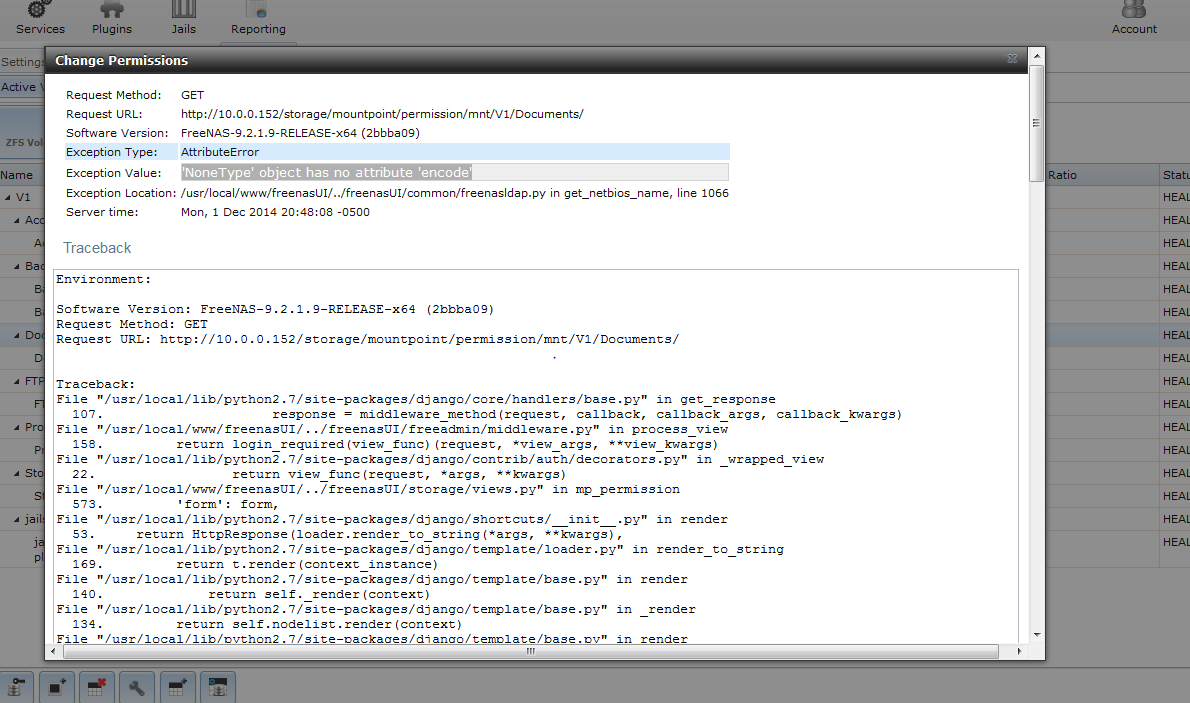The image size is (1190, 703).
Task: Click the Ratio column header
Action: click(1102, 175)
